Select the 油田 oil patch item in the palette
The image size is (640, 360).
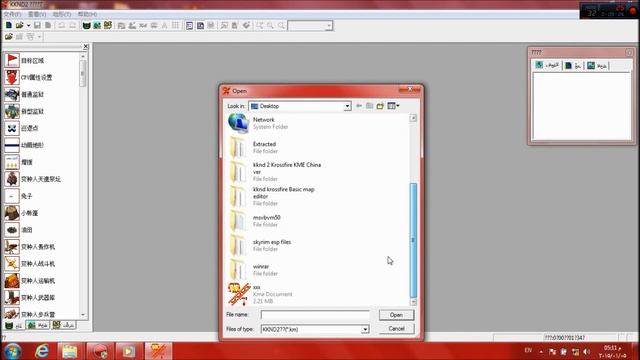[x=19, y=230]
